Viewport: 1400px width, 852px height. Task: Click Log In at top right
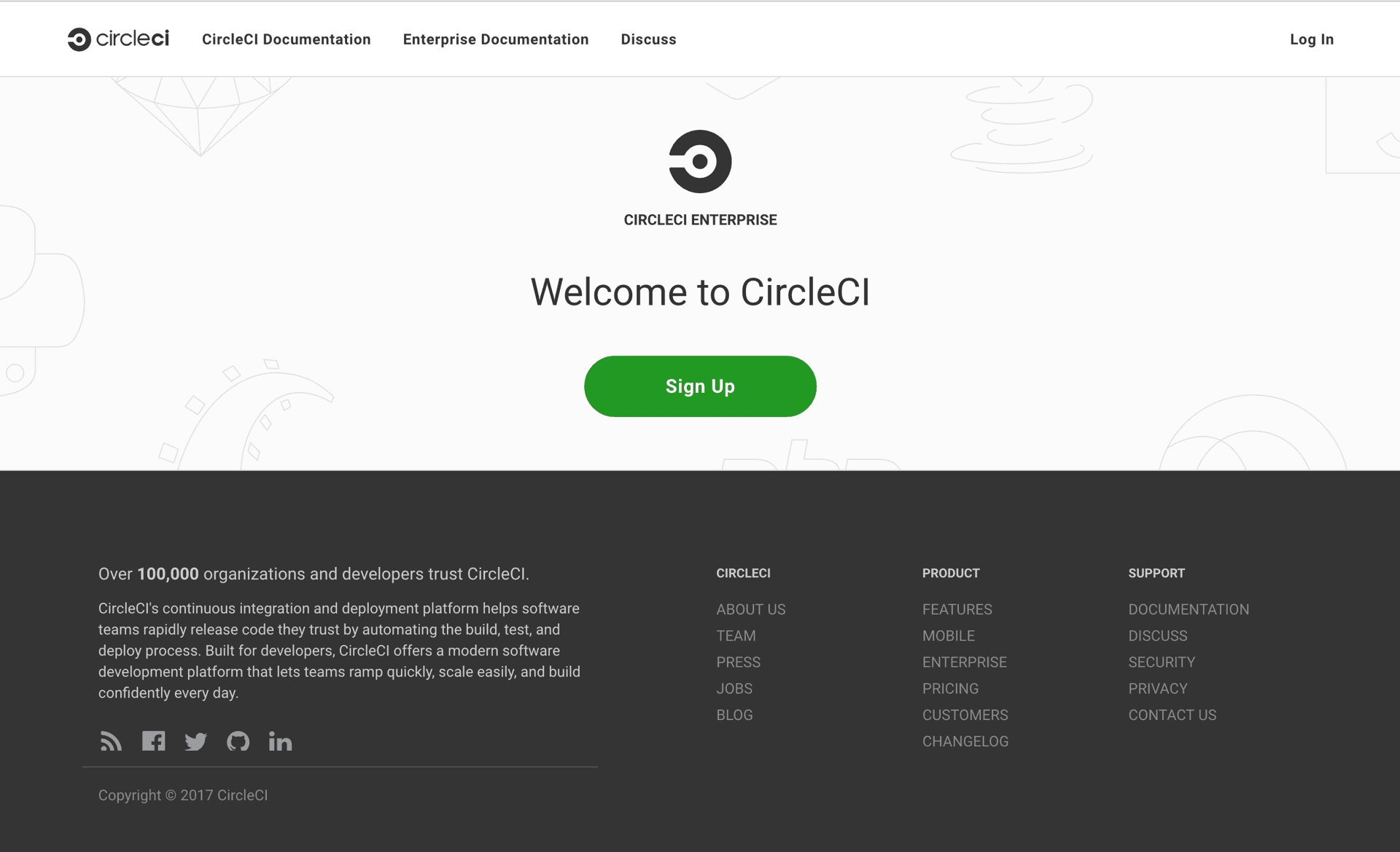pyautogui.click(x=1312, y=39)
